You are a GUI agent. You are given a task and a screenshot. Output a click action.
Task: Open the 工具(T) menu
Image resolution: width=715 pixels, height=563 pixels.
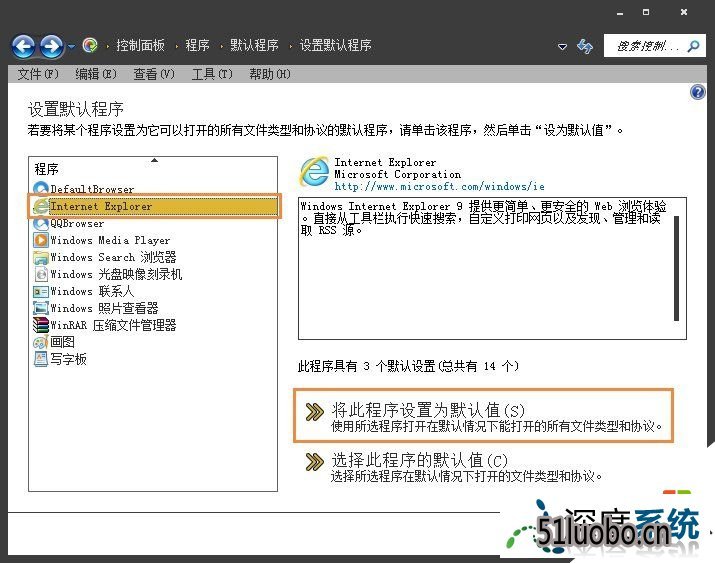tap(211, 74)
